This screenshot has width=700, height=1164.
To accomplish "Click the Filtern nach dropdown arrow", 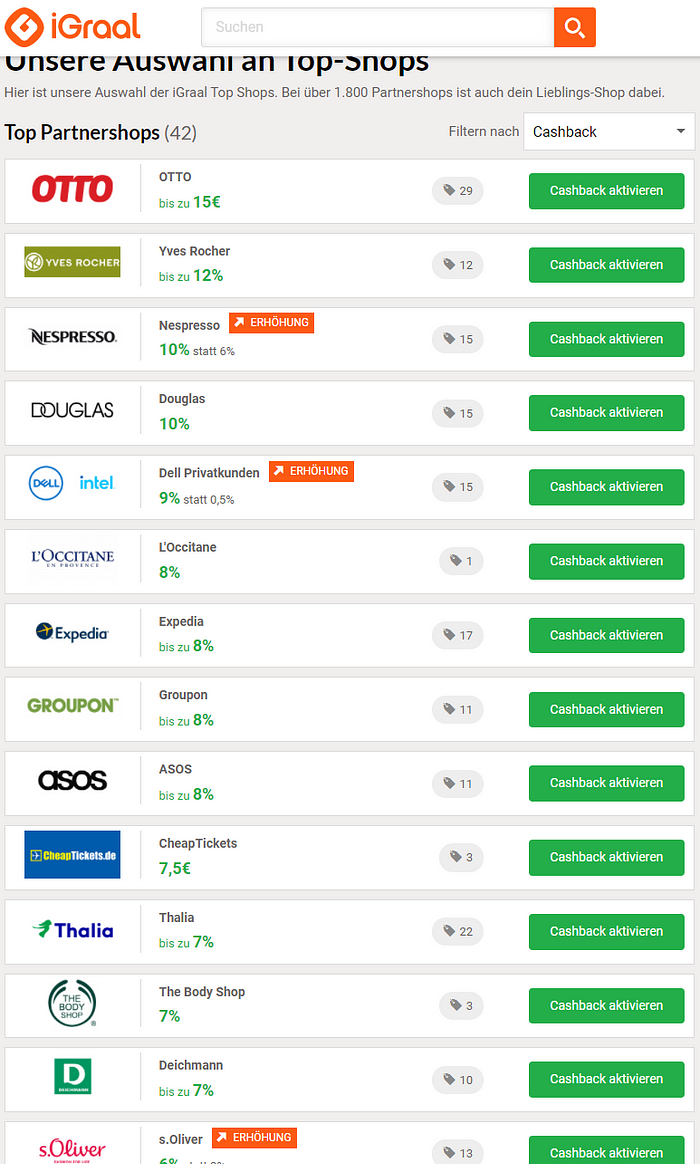I will tap(680, 131).
